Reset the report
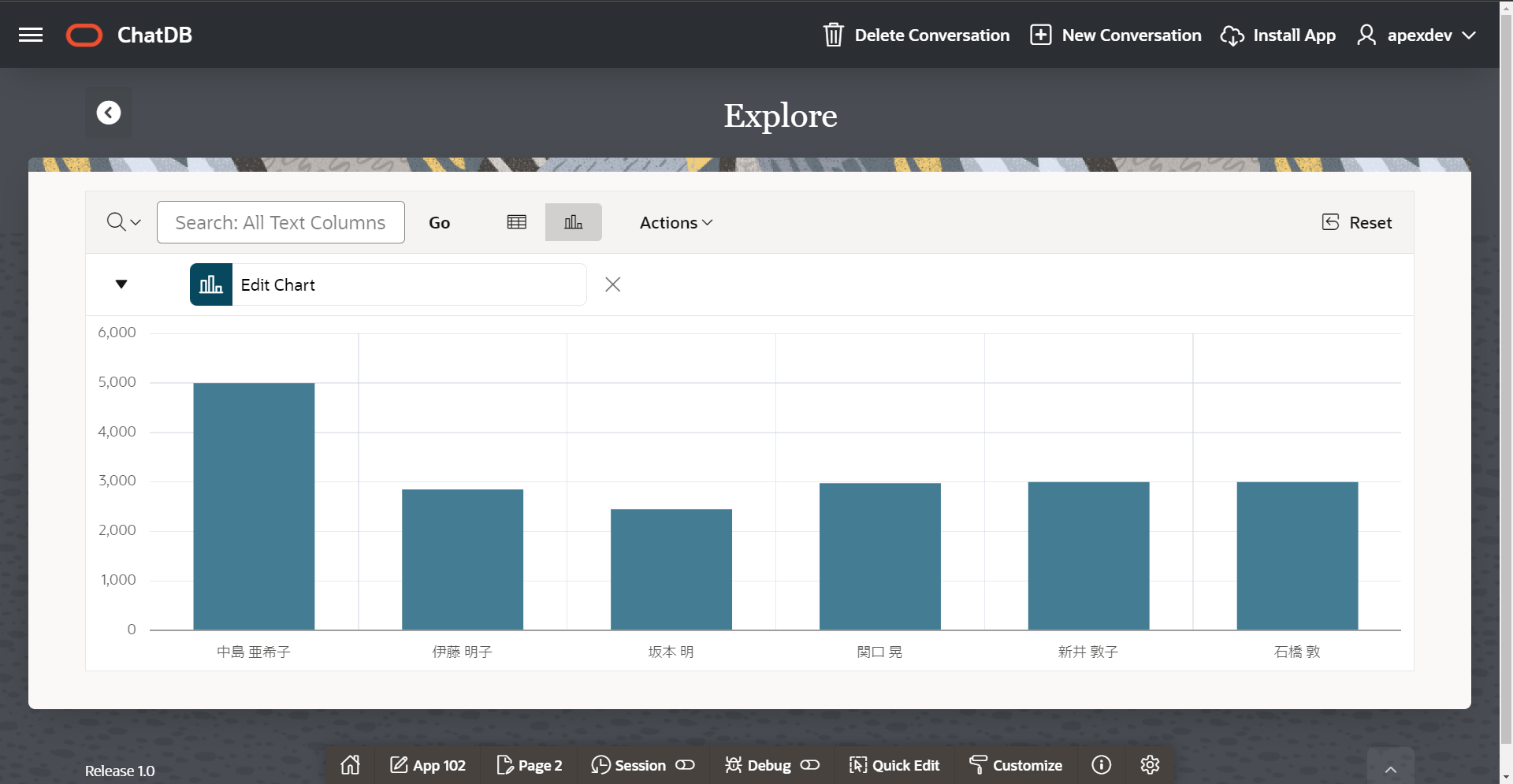 [x=1357, y=222]
